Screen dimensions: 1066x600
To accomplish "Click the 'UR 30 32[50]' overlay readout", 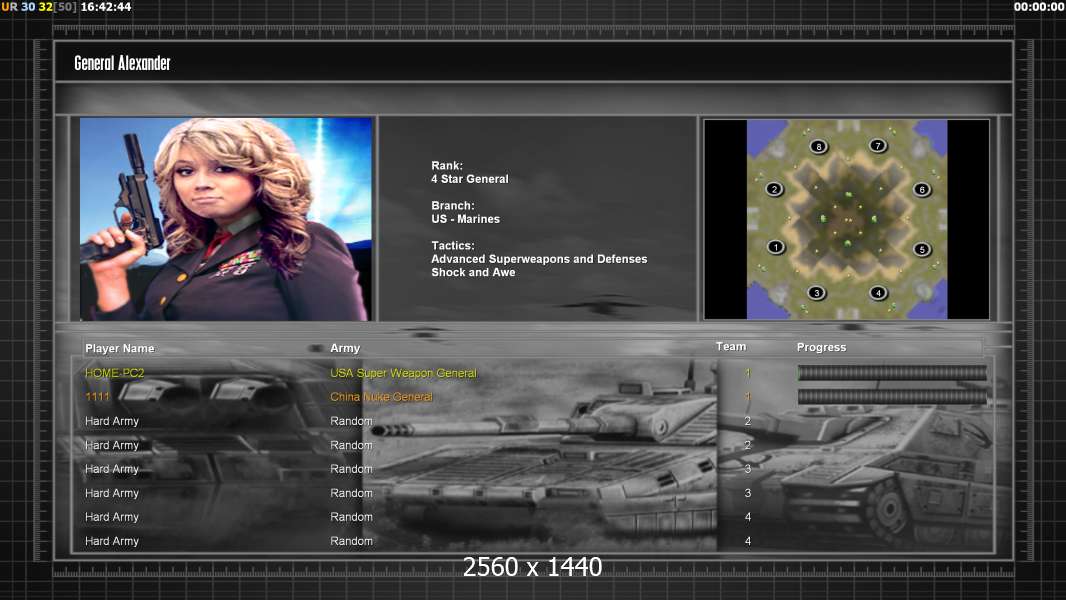I will point(39,7).
